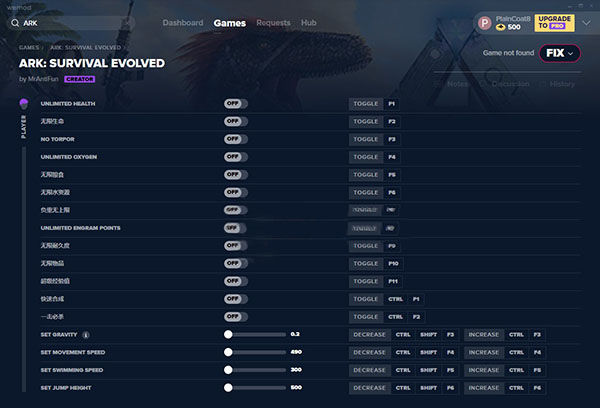600x408 pixels.
Task: Click INCREASE hotkey for Jump Height
Action: (484, 388)
